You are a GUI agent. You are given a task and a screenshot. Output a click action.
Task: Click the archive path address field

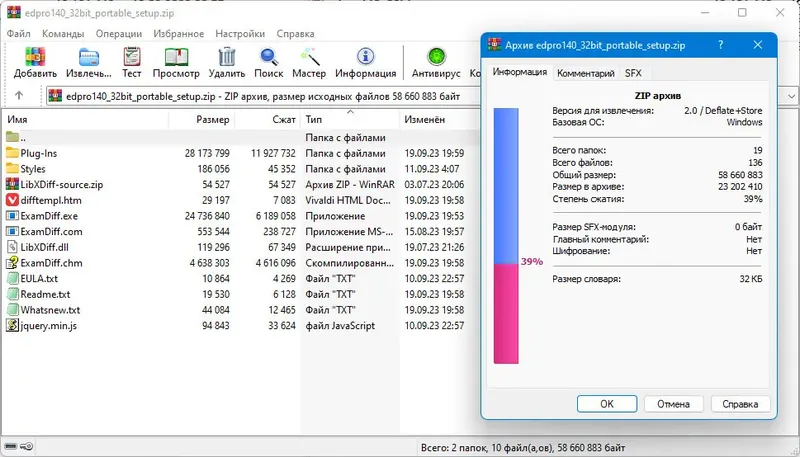pyautogui.click(x=263, y=96)
